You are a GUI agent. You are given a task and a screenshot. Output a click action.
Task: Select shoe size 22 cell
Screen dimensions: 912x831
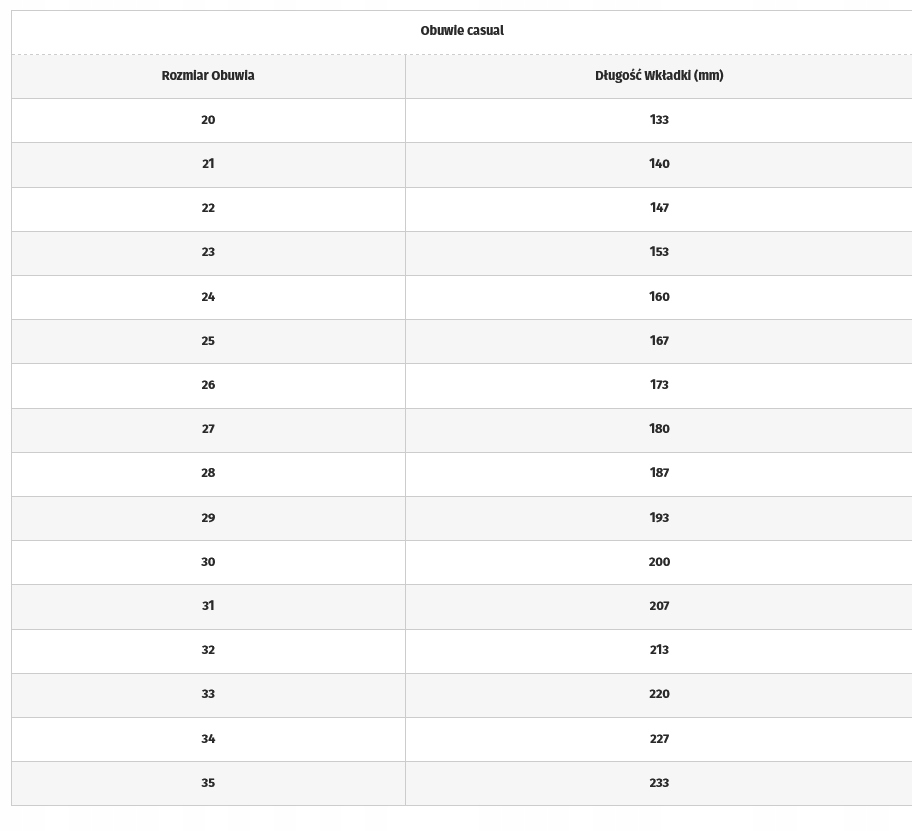[x=208, y=209]
